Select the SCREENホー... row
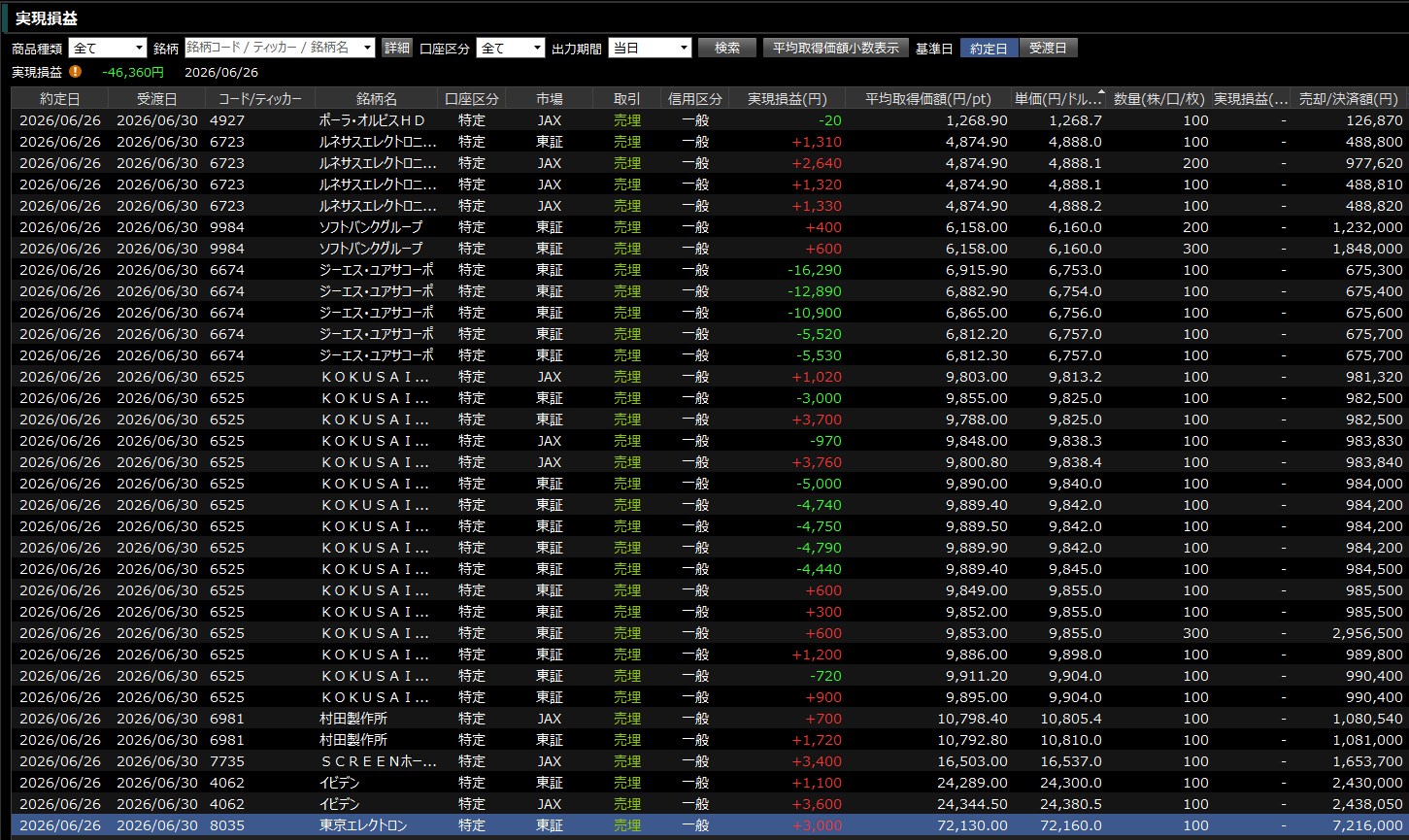This screenshot has width=1409, height=840. 709,761
